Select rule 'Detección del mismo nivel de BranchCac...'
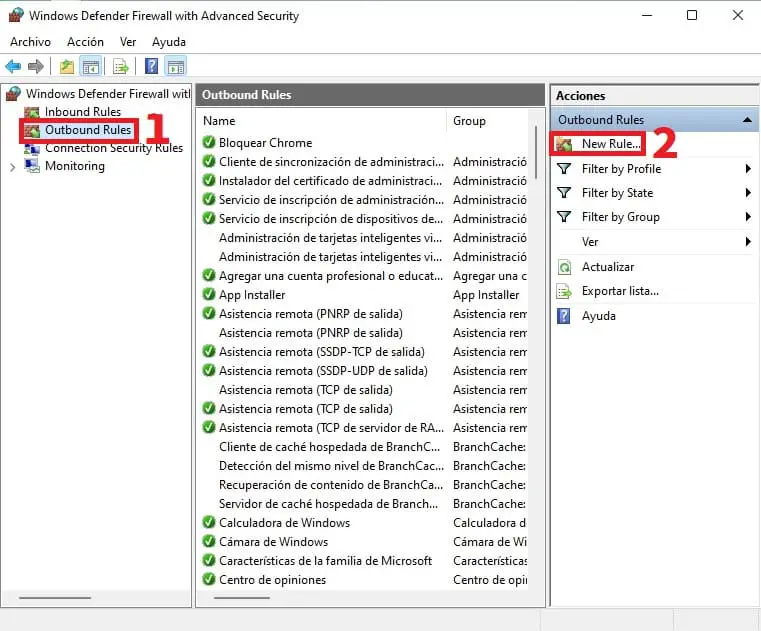The height and width of the screenshot is (631, 761). pos(331,465)
